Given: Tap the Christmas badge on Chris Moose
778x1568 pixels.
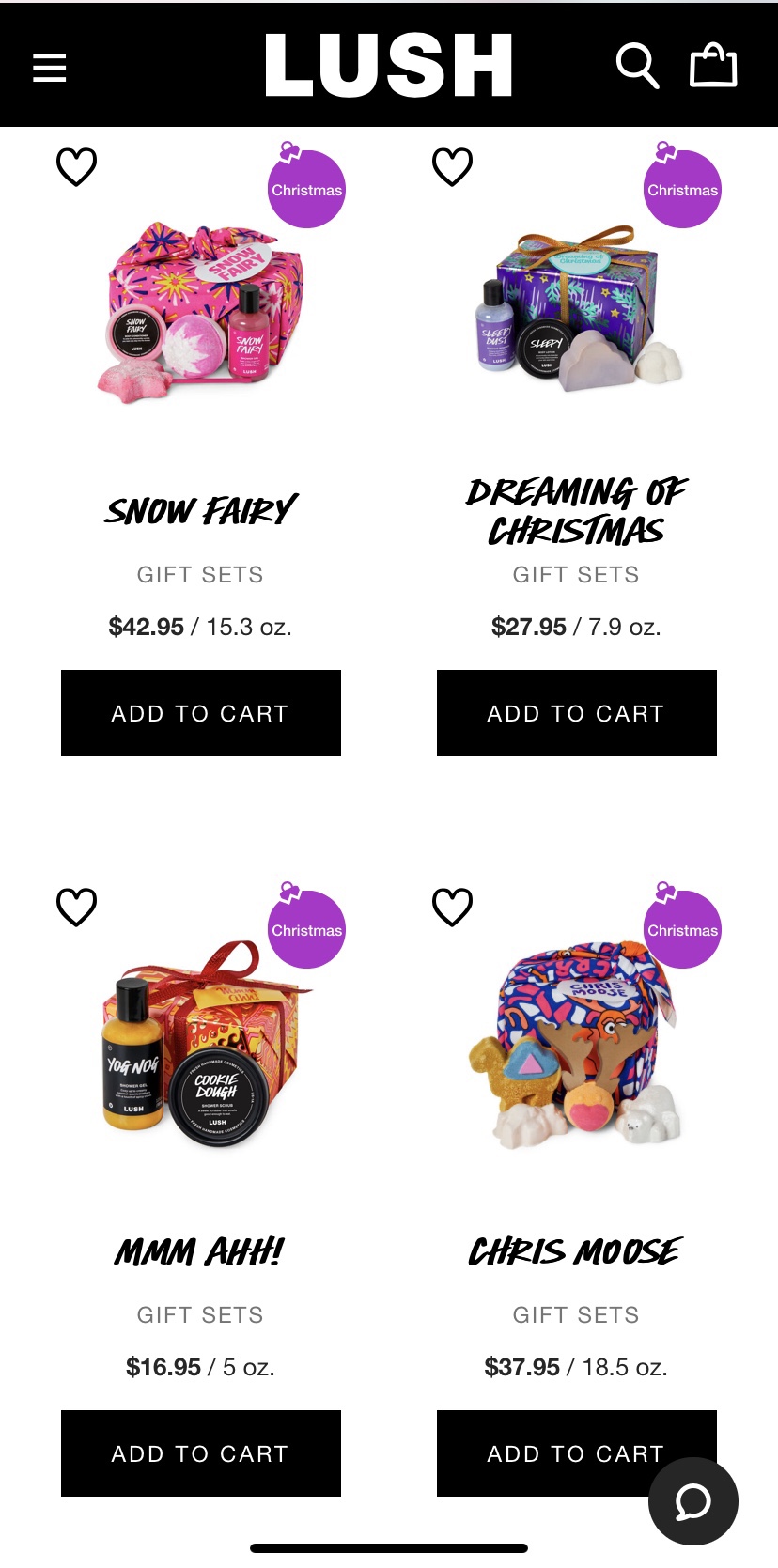Looking at the screenshot, I should pos(682,926).
